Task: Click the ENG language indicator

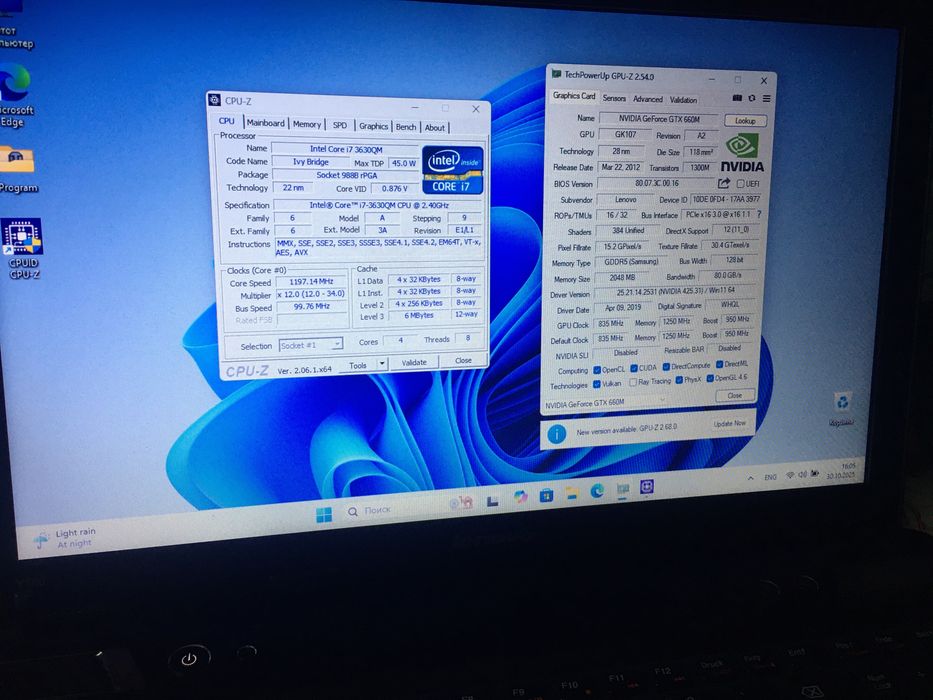Action: 771,477
